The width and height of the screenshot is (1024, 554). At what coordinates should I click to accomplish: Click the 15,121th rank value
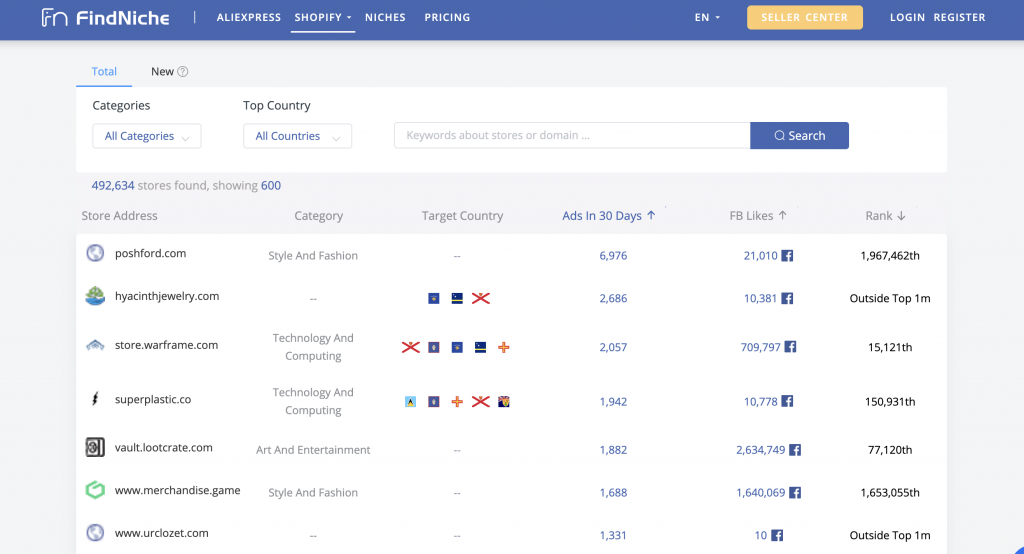890,347
